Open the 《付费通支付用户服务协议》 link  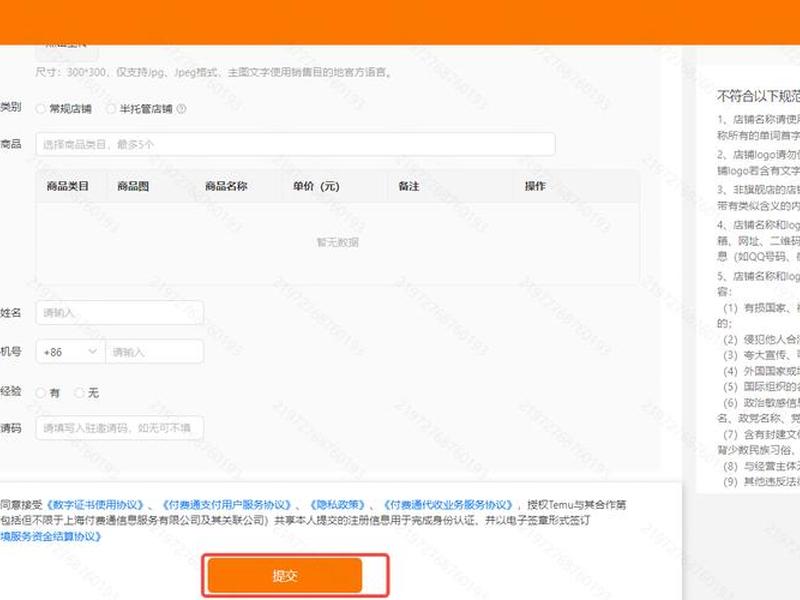click(x=227, y=505)
